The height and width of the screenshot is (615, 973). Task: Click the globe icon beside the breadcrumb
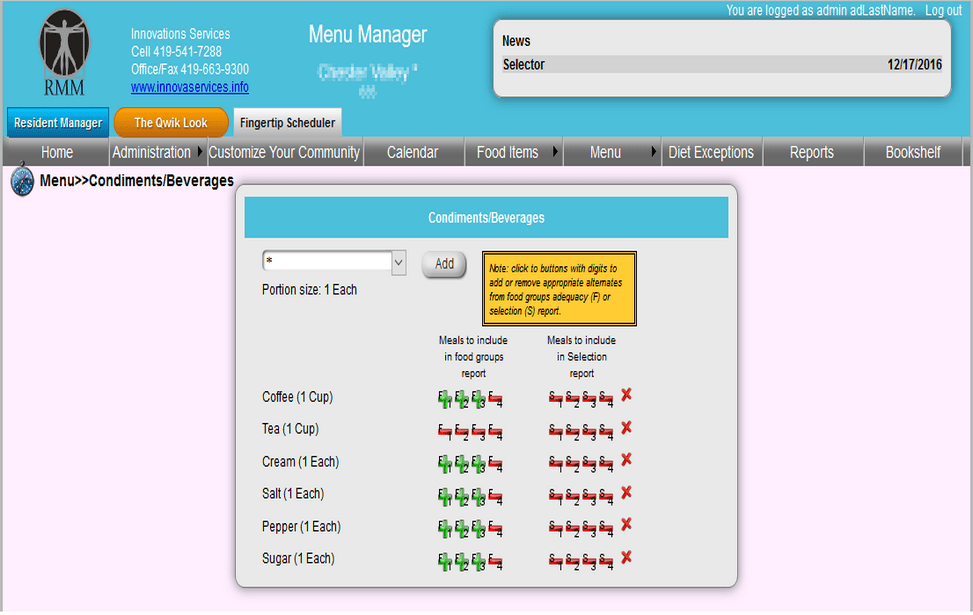point(19,181)
